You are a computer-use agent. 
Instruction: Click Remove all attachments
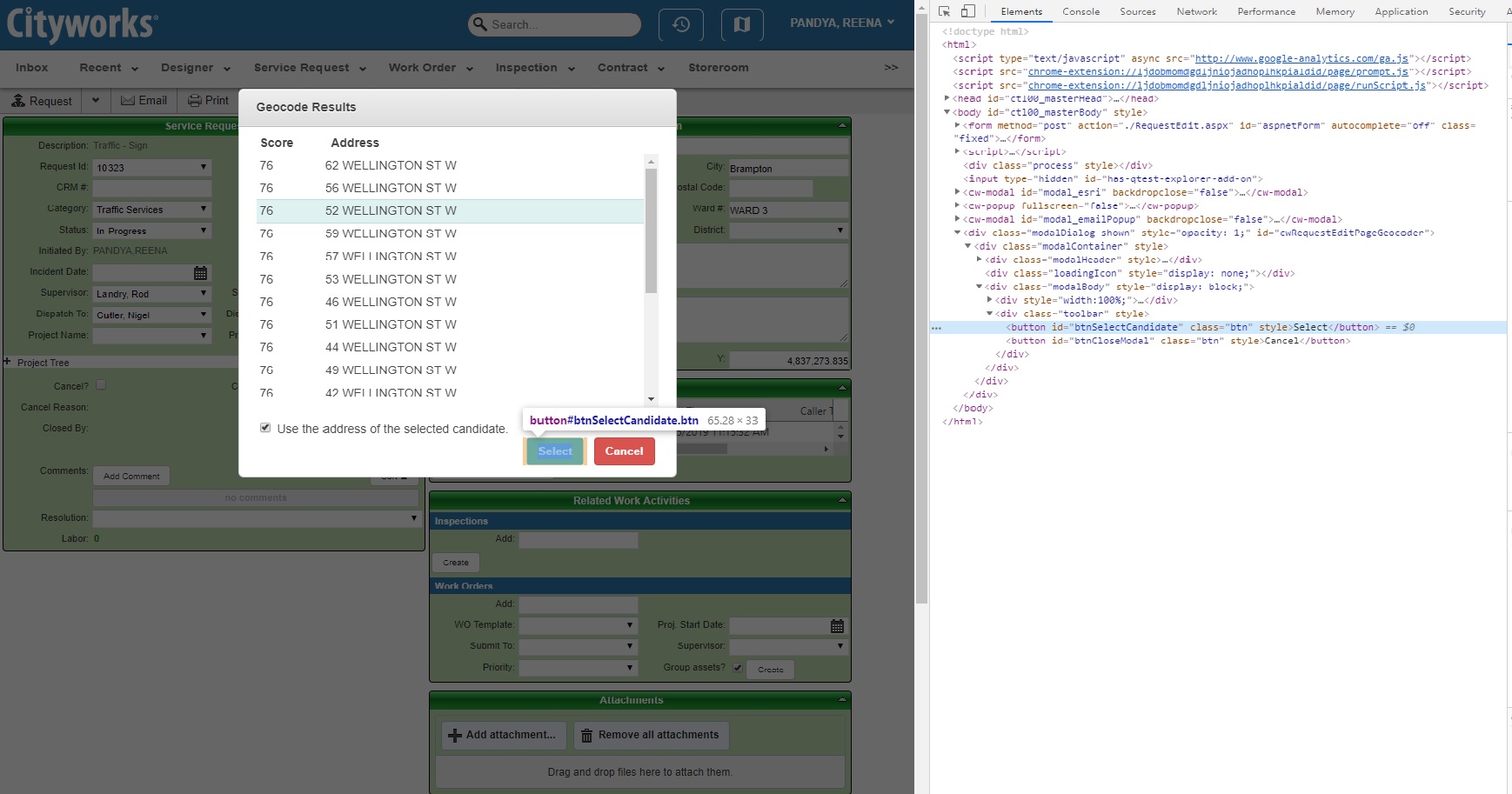click(x=651, y=735)
